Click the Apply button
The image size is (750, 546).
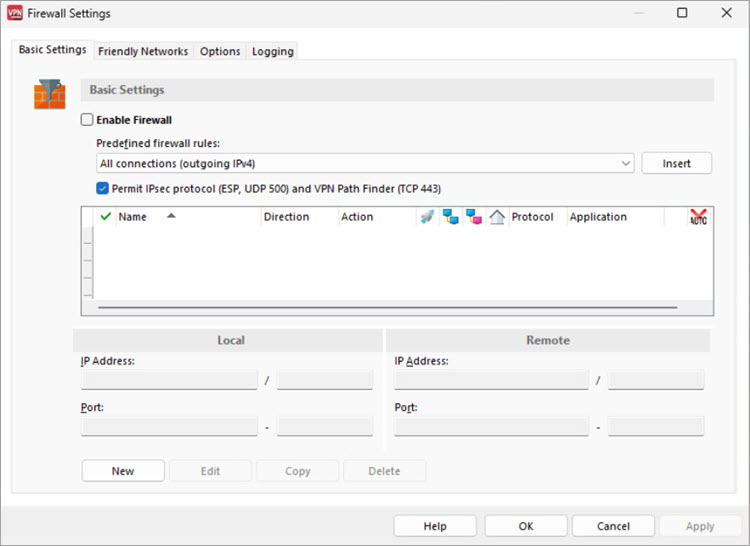(x=700, y=526)
